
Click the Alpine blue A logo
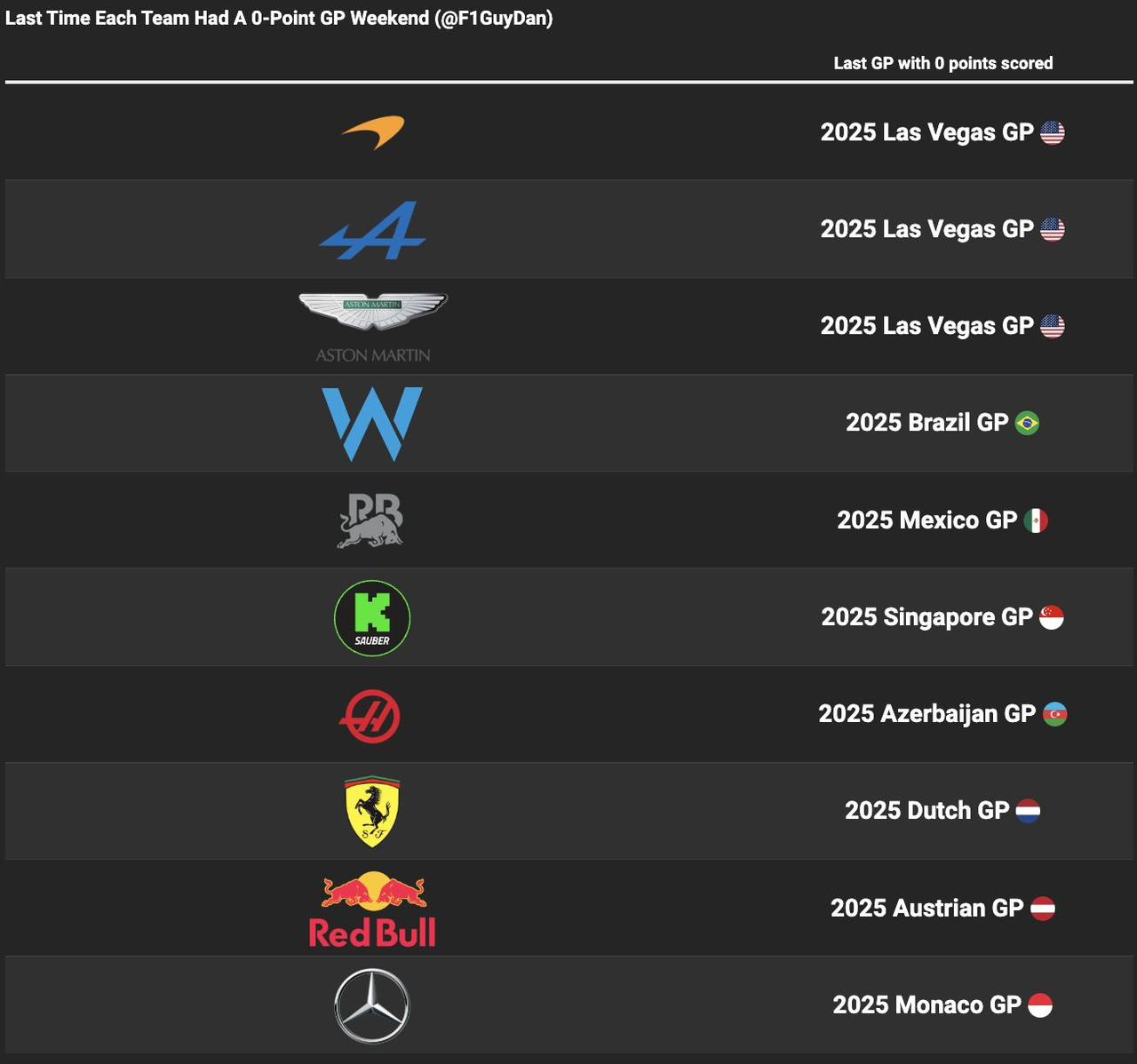click(373, 230)
